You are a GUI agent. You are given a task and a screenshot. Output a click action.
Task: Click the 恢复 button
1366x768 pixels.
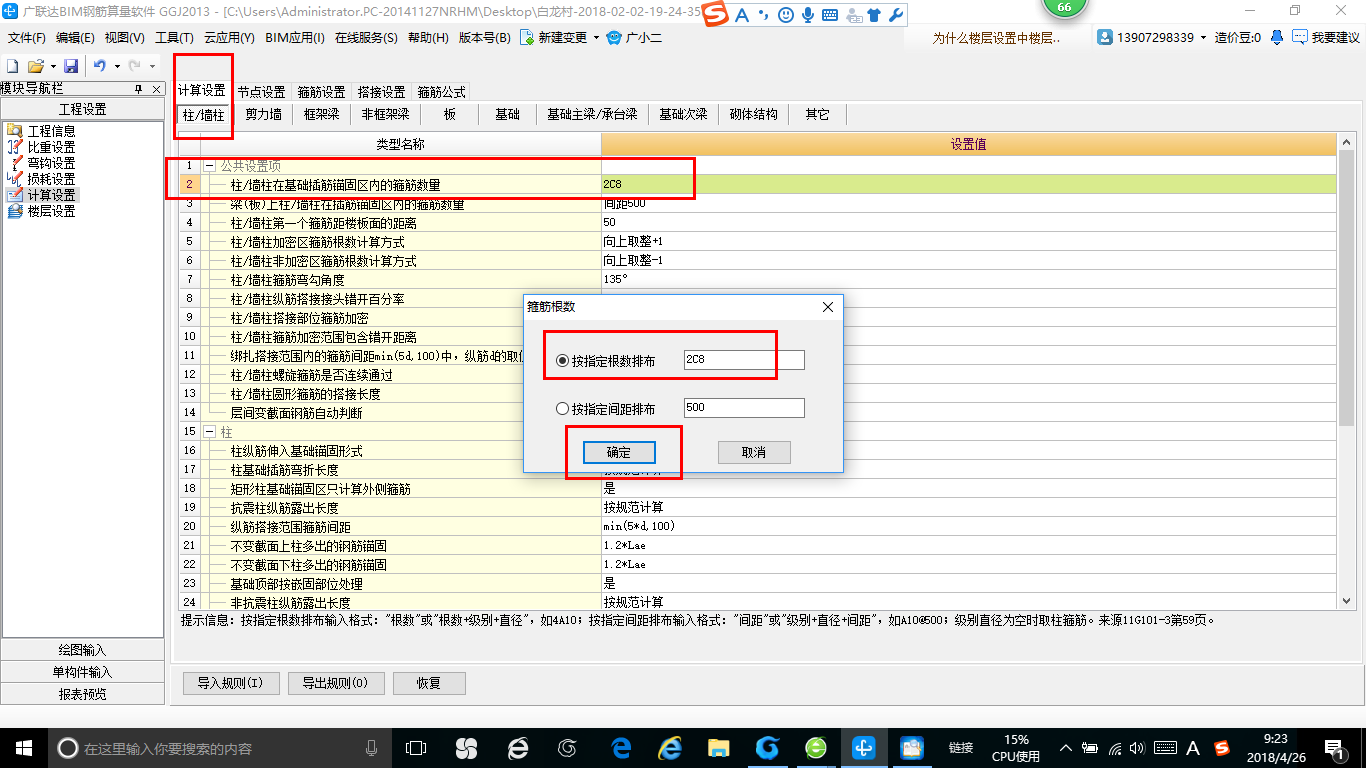(428, 684)
